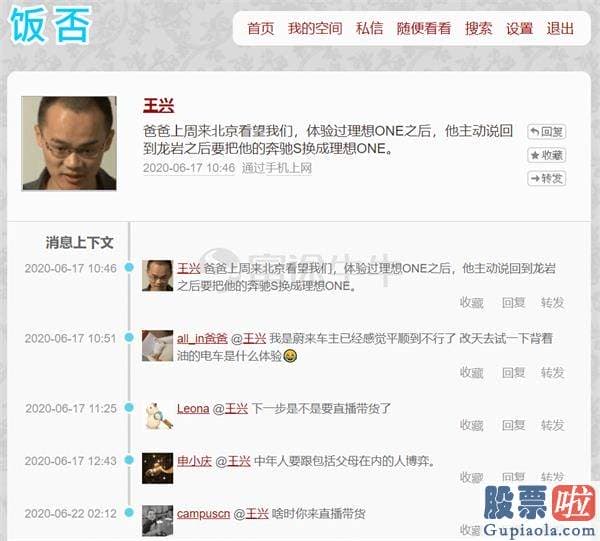The width and height of the screenshot is (600, 541).
Task: Click the 回复 button with reply arrow icon
Action: pos(546,132)
